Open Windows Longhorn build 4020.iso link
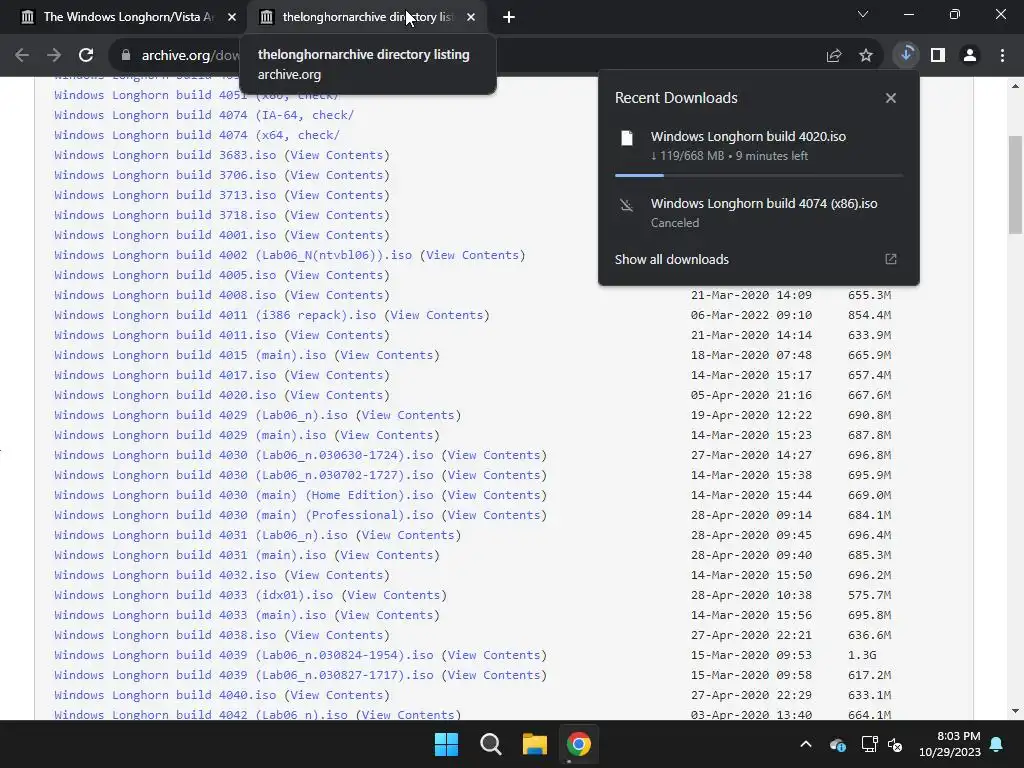1024x768 pixels. coord(165,395)
